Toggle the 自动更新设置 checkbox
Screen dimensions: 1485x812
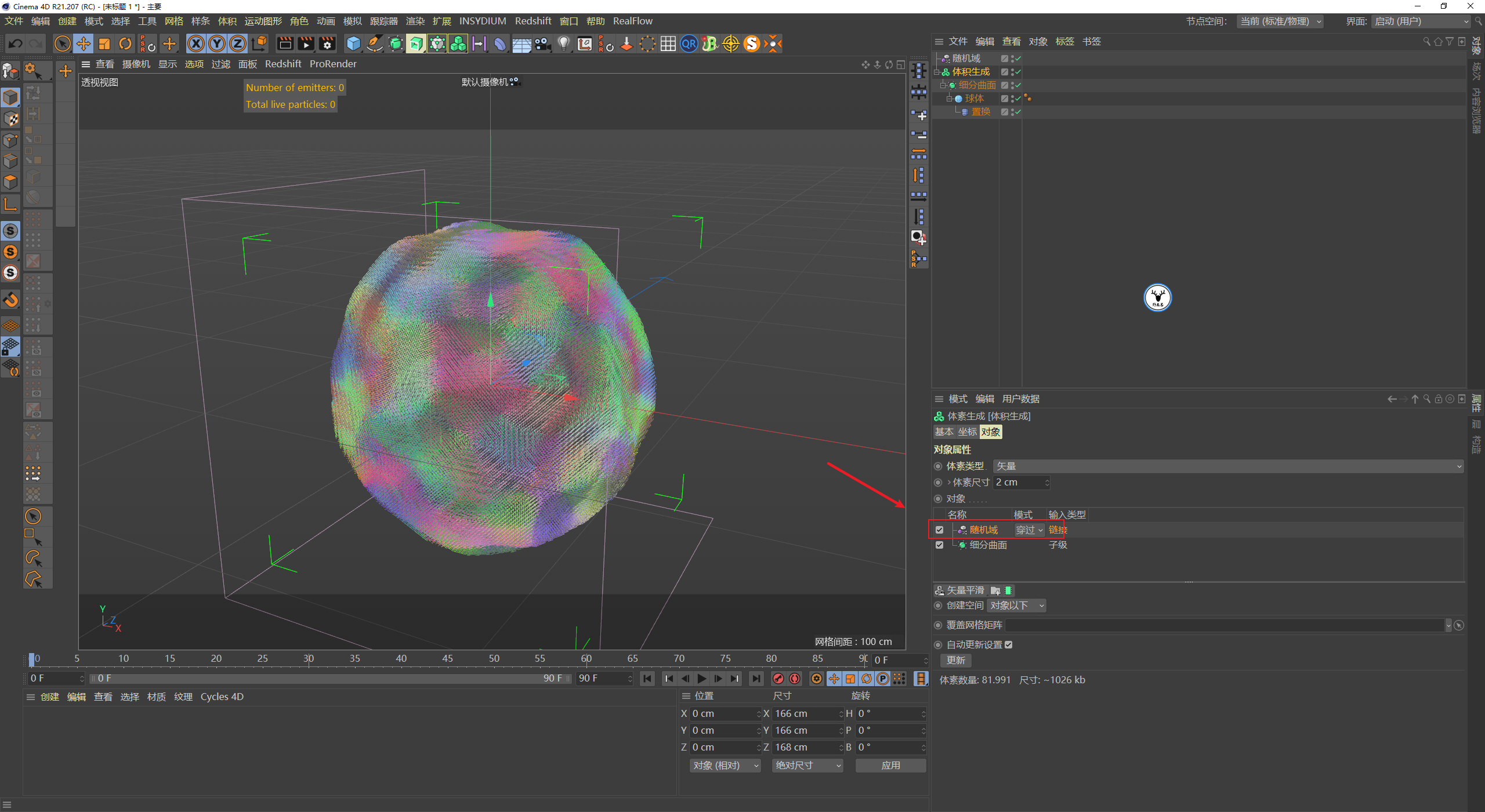click(x=1009, y=645)
